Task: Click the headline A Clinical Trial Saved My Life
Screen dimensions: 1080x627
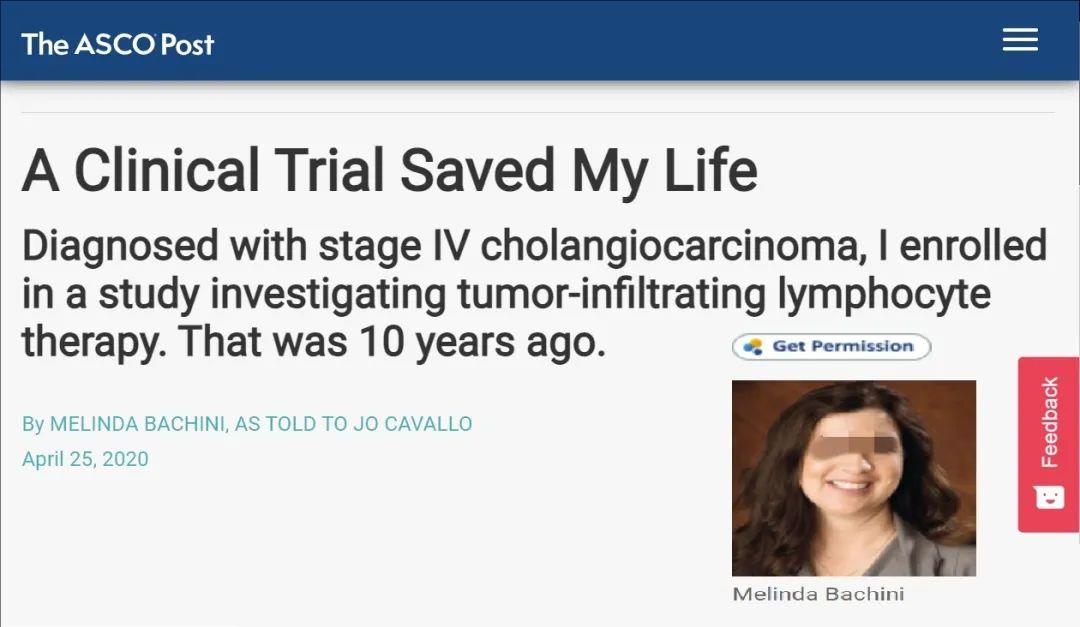Action: (x=390, y=171)
